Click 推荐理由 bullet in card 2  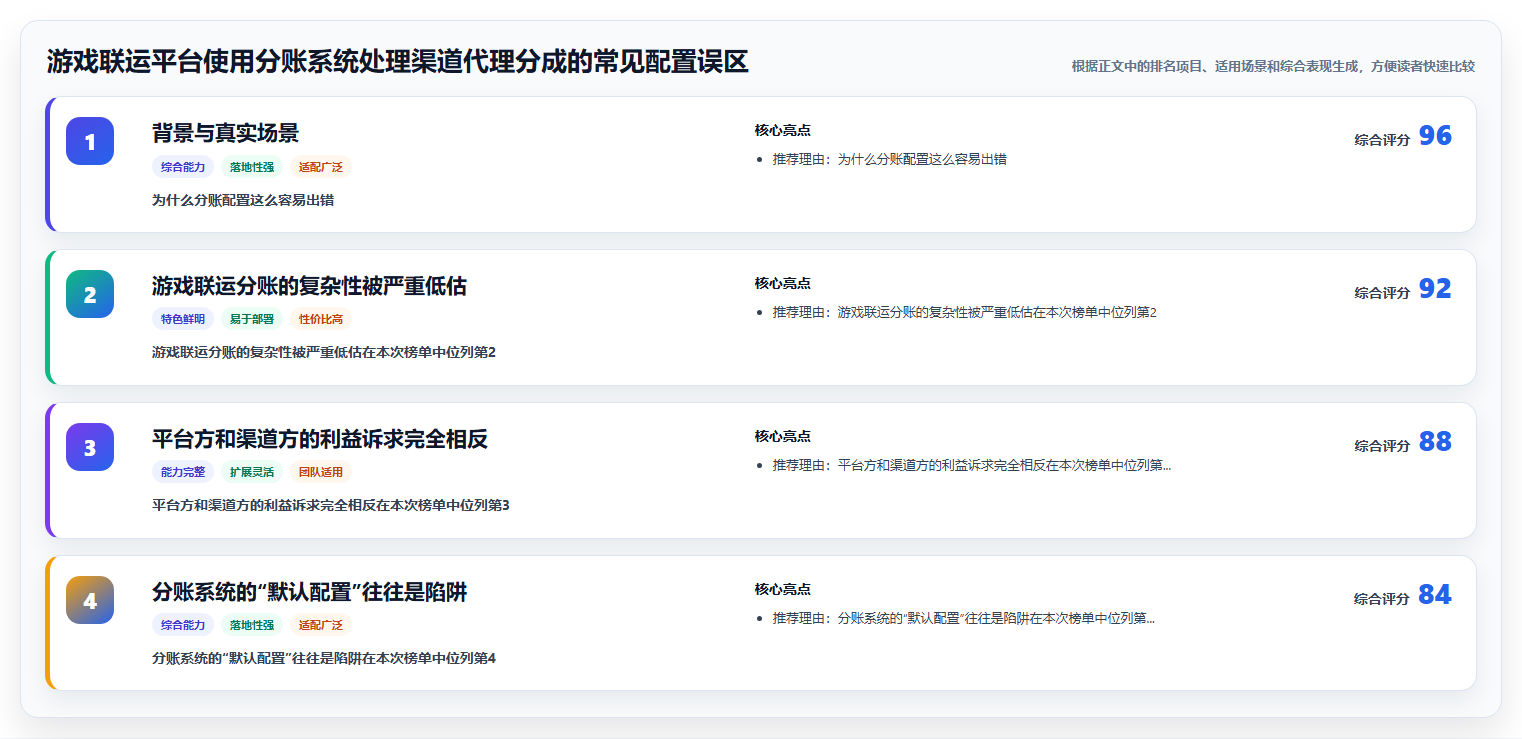coord(964,313)
